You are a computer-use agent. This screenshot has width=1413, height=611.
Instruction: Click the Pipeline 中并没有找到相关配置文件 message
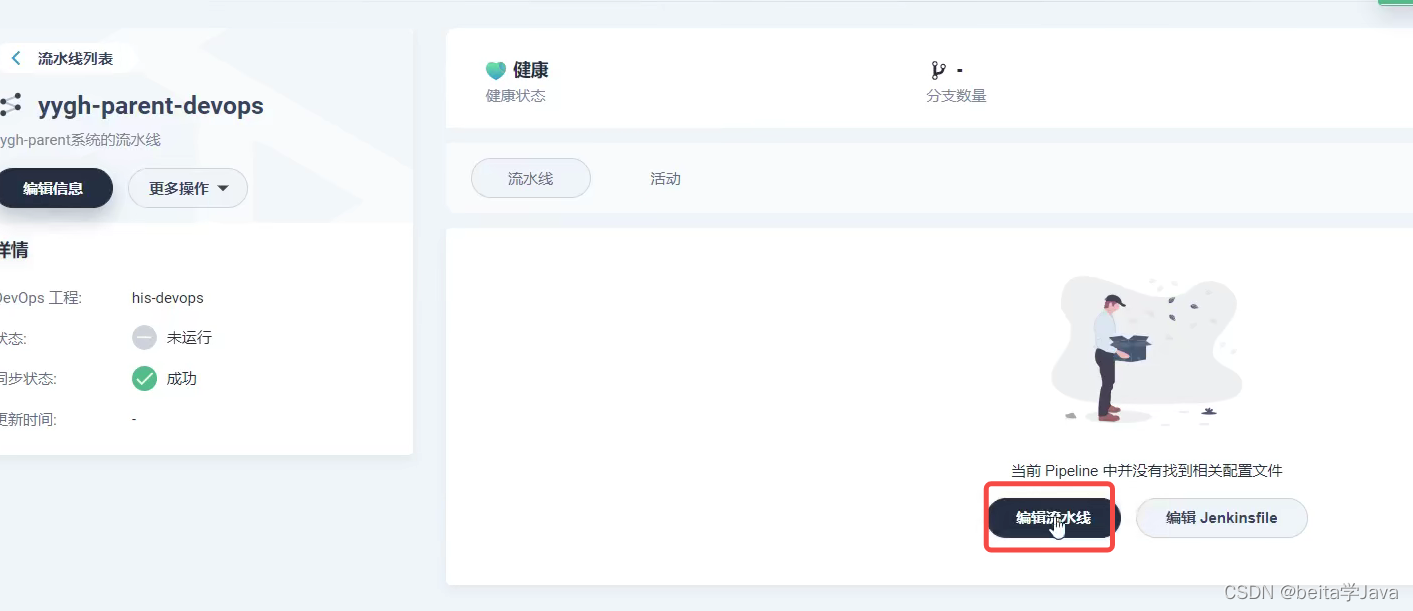[x=1146, y=470]
